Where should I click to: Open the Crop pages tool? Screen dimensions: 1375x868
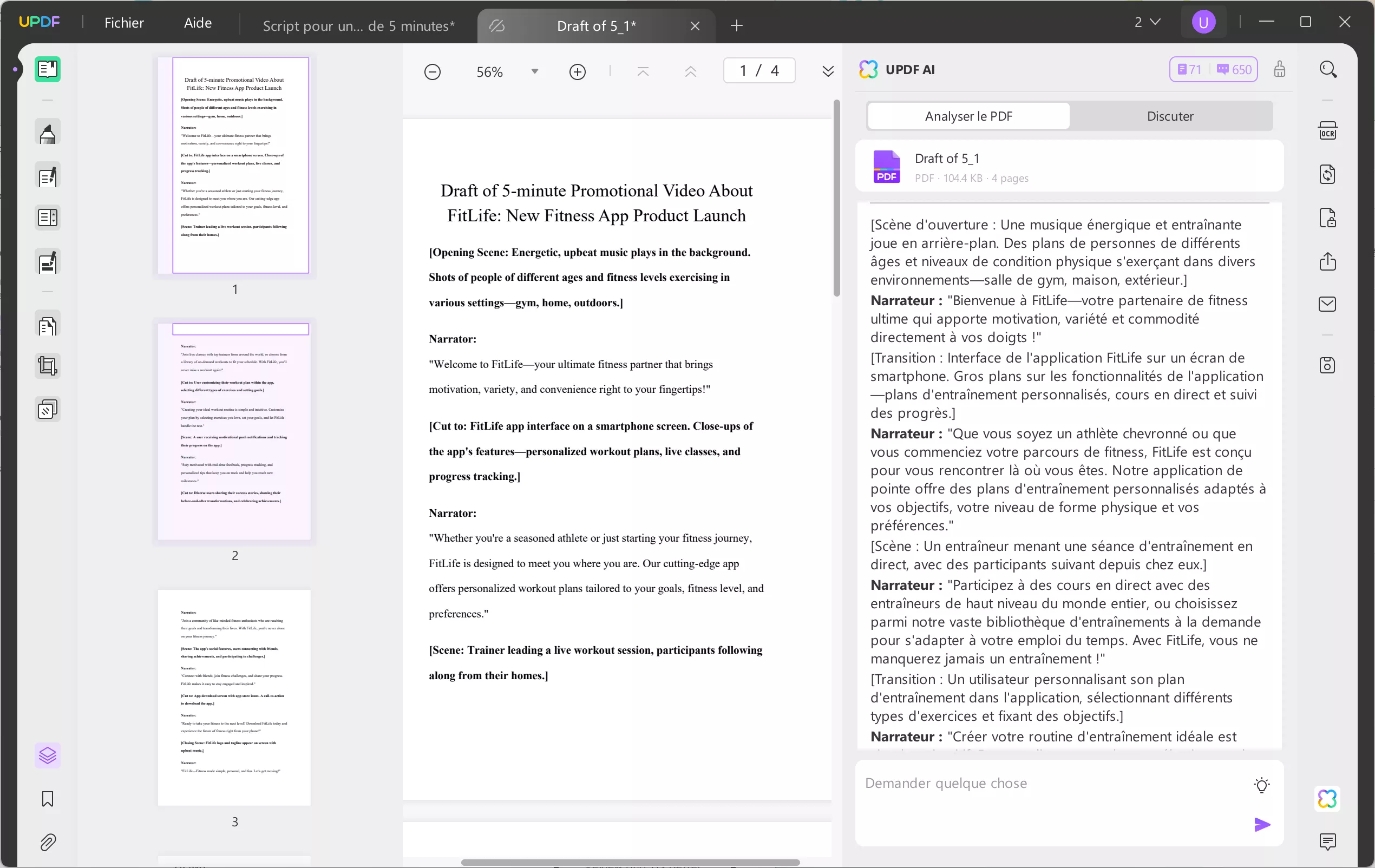pos(48,366)
